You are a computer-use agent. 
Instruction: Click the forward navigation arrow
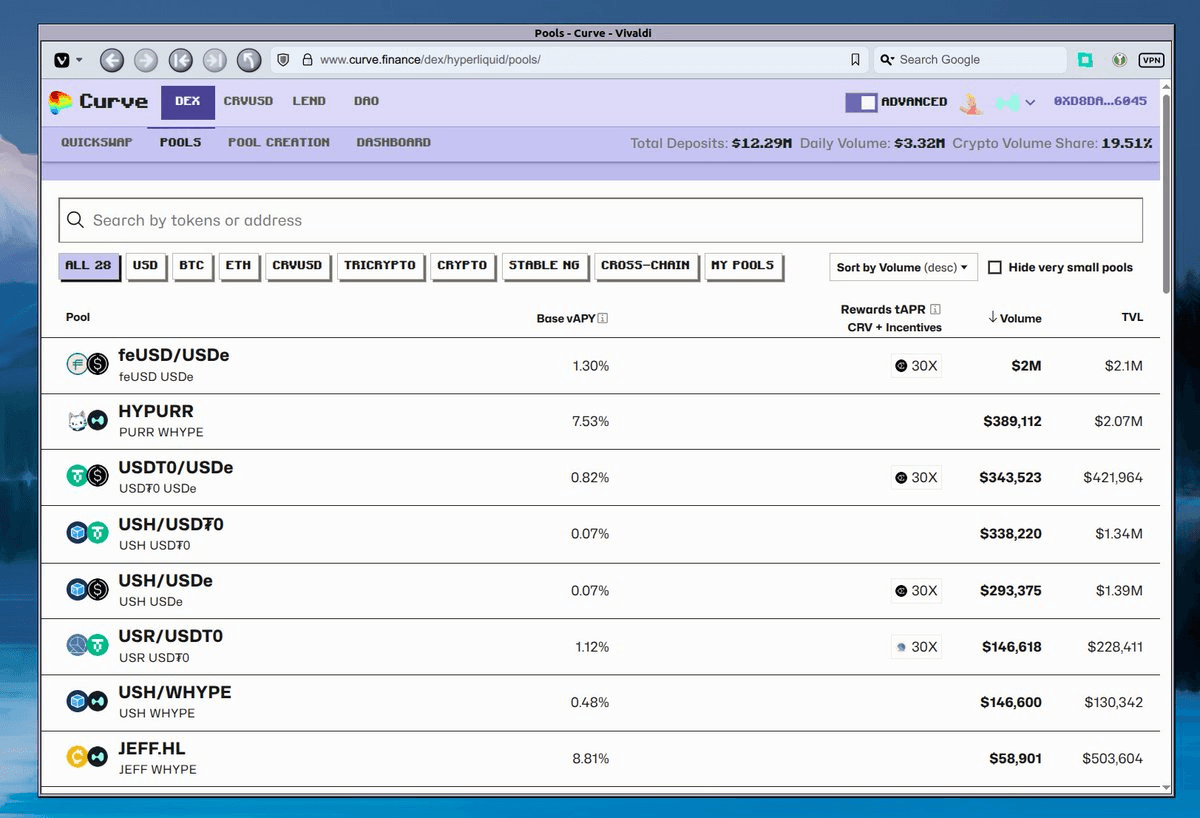[x=146, y=60]
